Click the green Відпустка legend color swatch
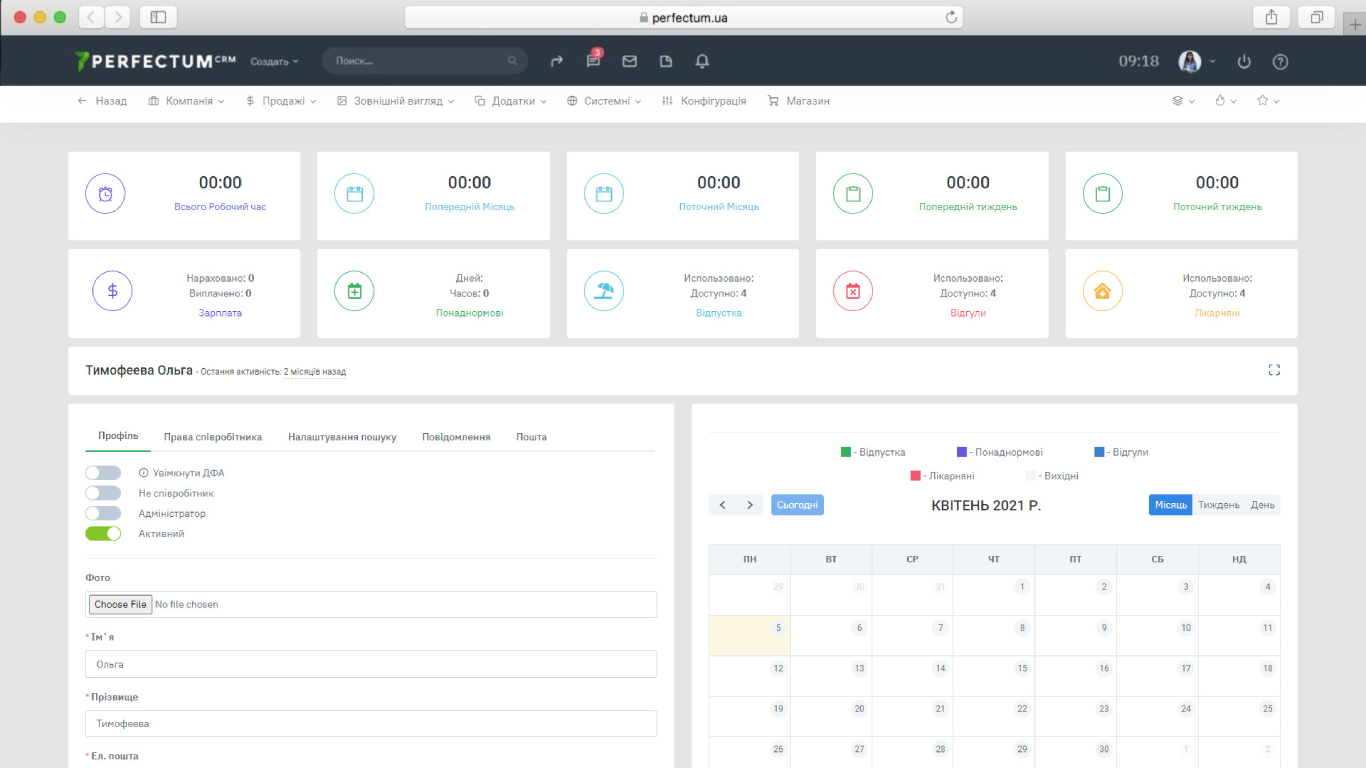The image size is (1366, 768). point(846,452)
